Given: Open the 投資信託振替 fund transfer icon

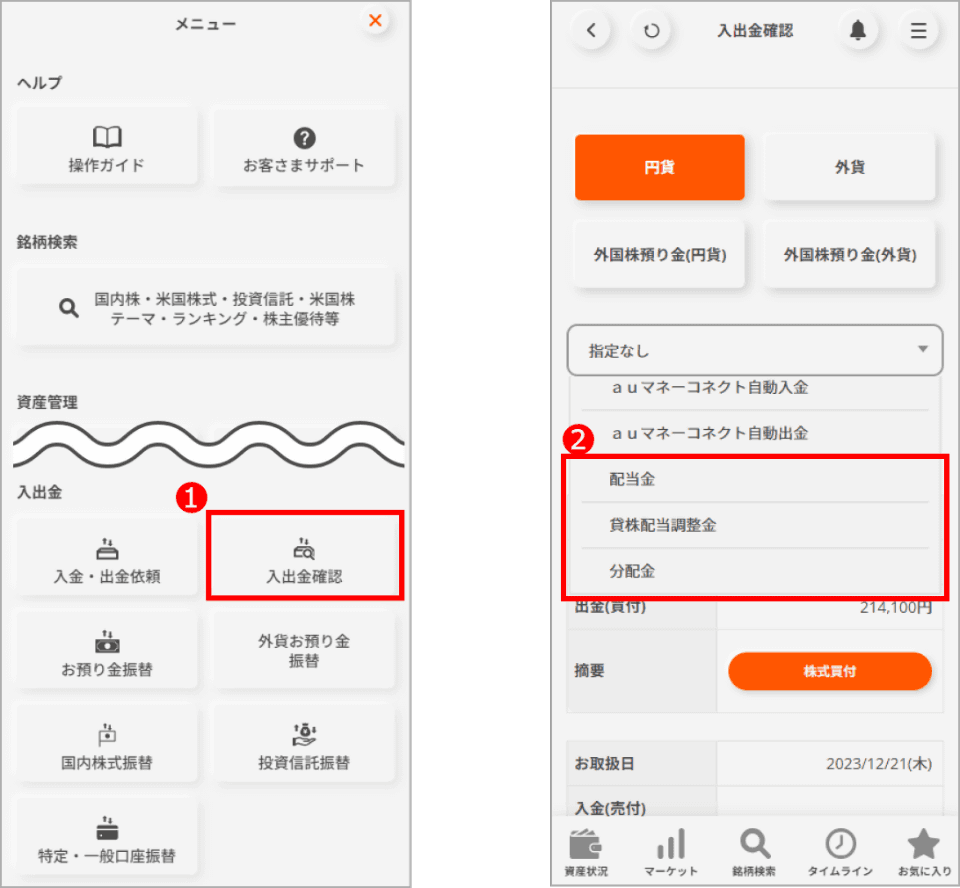Looking at the screenshot, I should coord(304,743).
